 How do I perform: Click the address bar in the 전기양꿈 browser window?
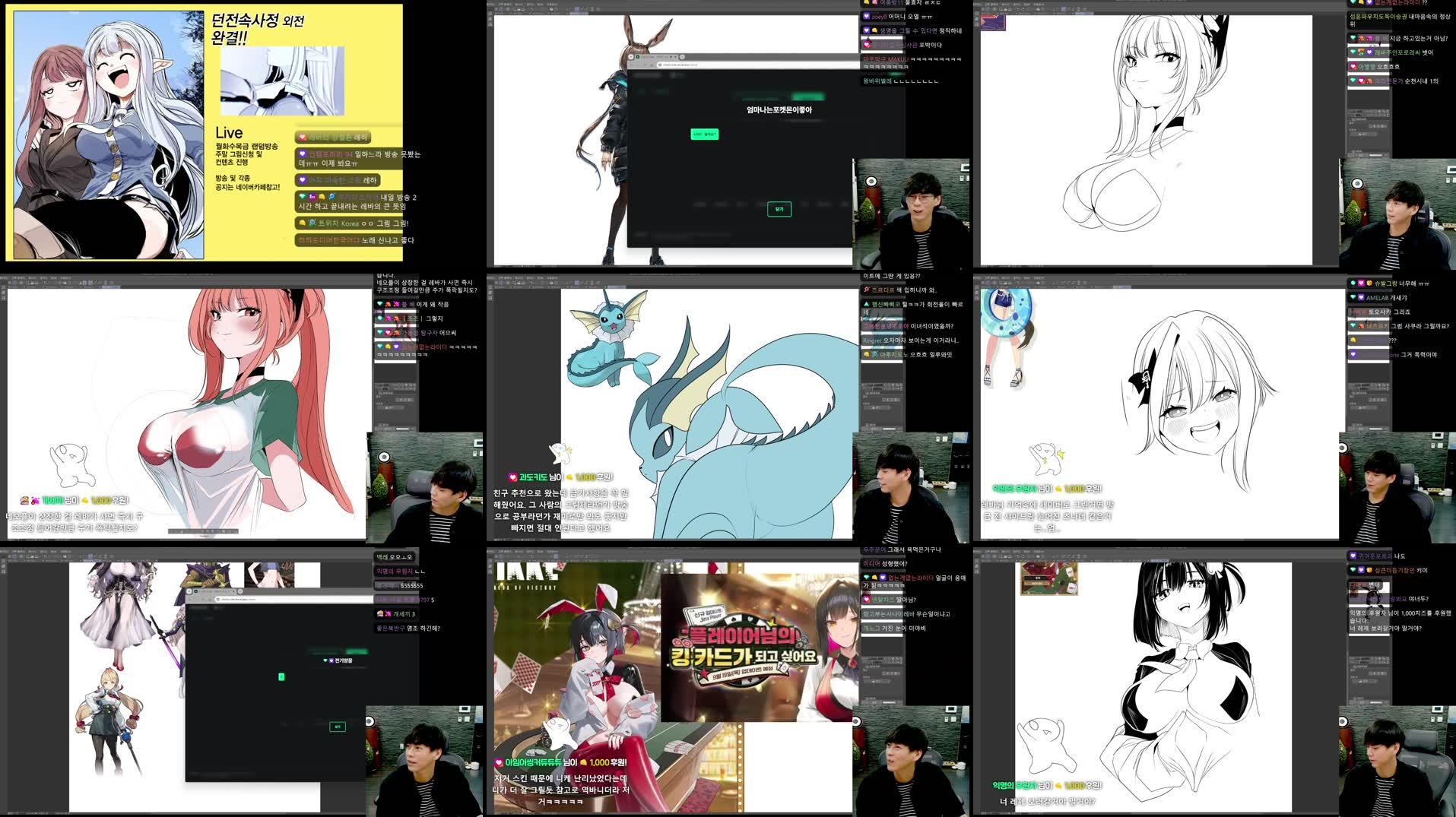tap(293, 600)
